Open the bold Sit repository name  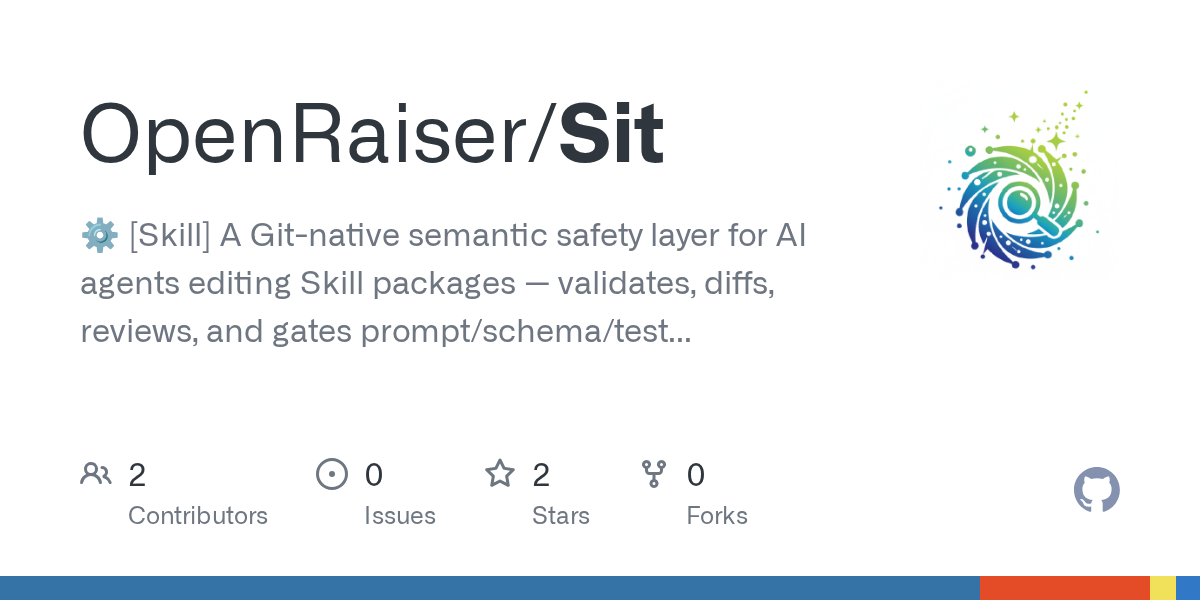pyautogui.click(x=611, y=134)
